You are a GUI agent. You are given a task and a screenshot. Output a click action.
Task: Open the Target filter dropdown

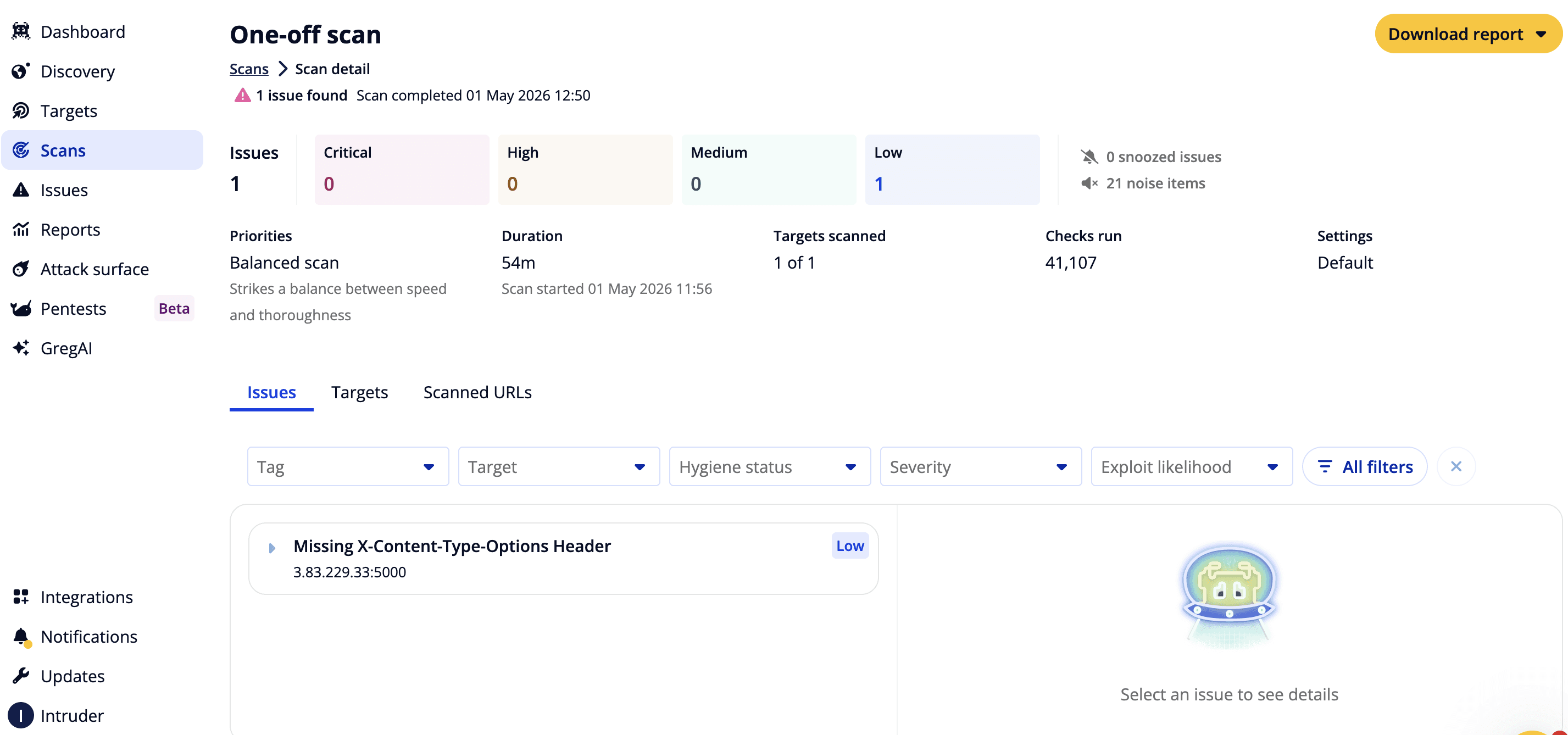[558, 466]
